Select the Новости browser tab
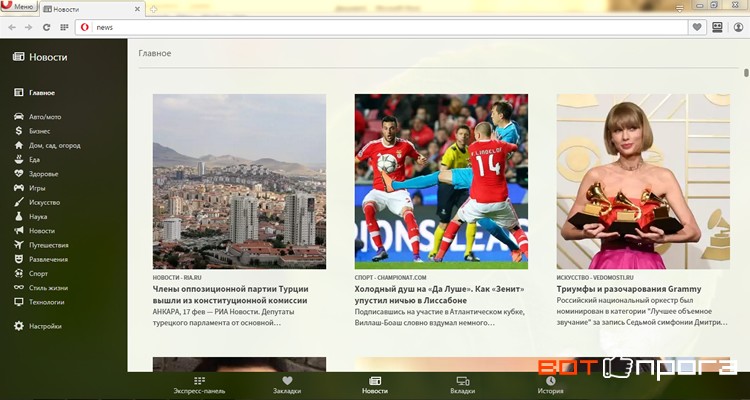The width and height of the screenshot is (750, 400). coord(91,9)
